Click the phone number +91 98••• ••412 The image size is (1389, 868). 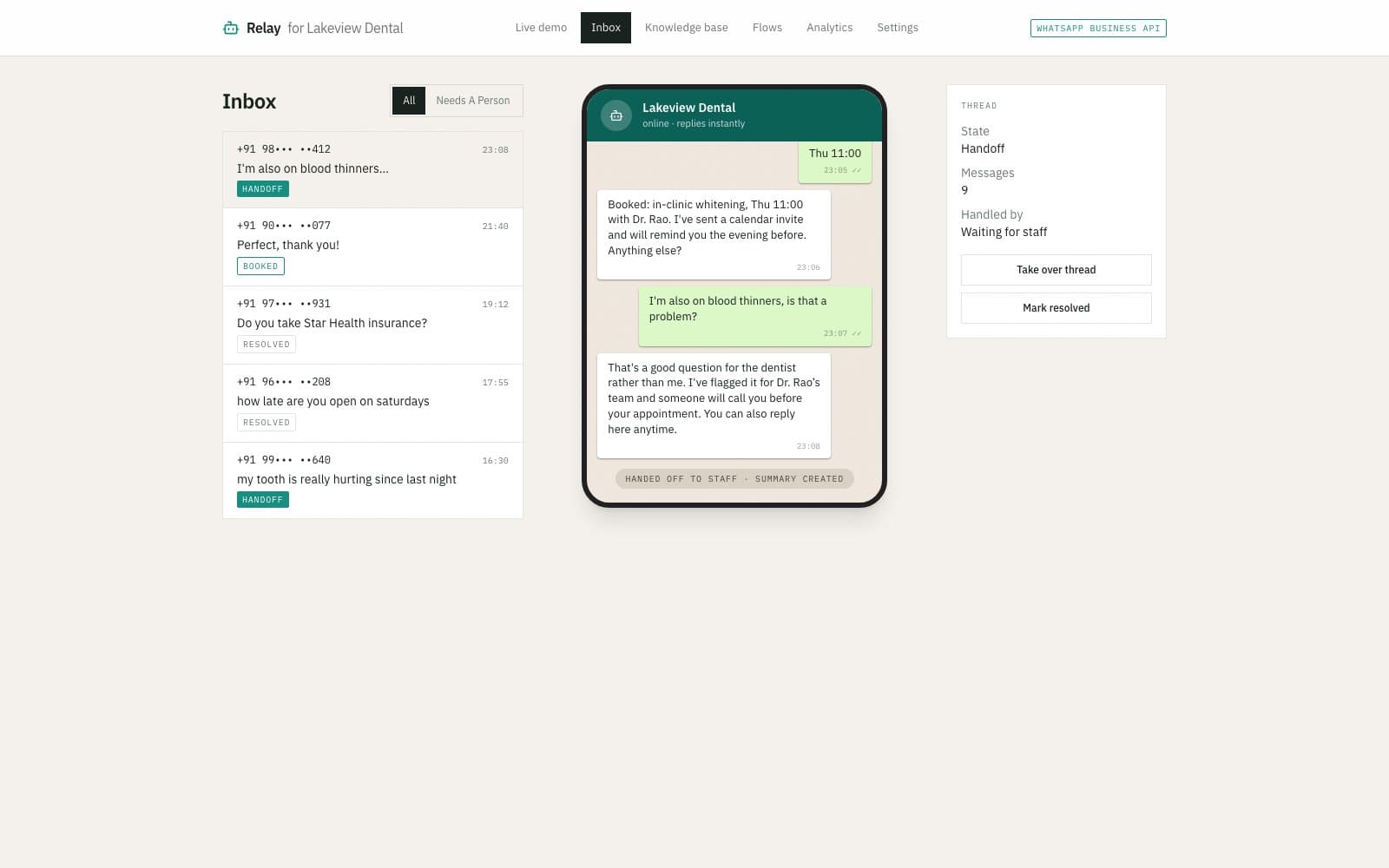pos(284,149)
